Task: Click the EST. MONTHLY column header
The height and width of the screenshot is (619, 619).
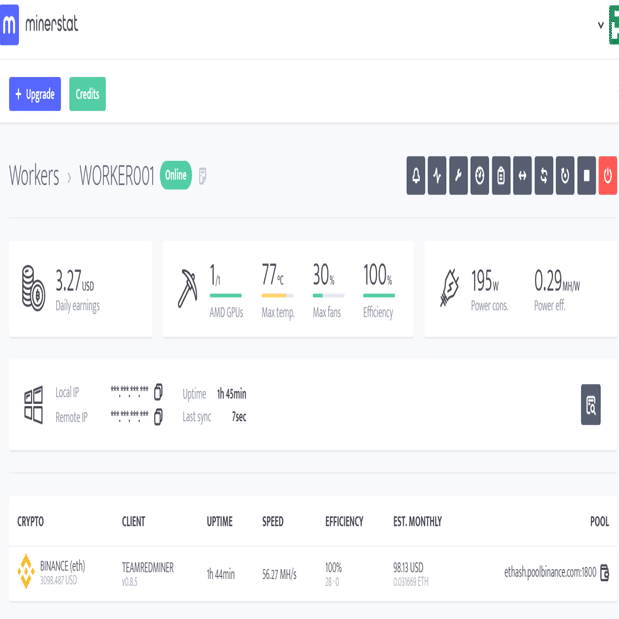Action: tap(417, 521)
